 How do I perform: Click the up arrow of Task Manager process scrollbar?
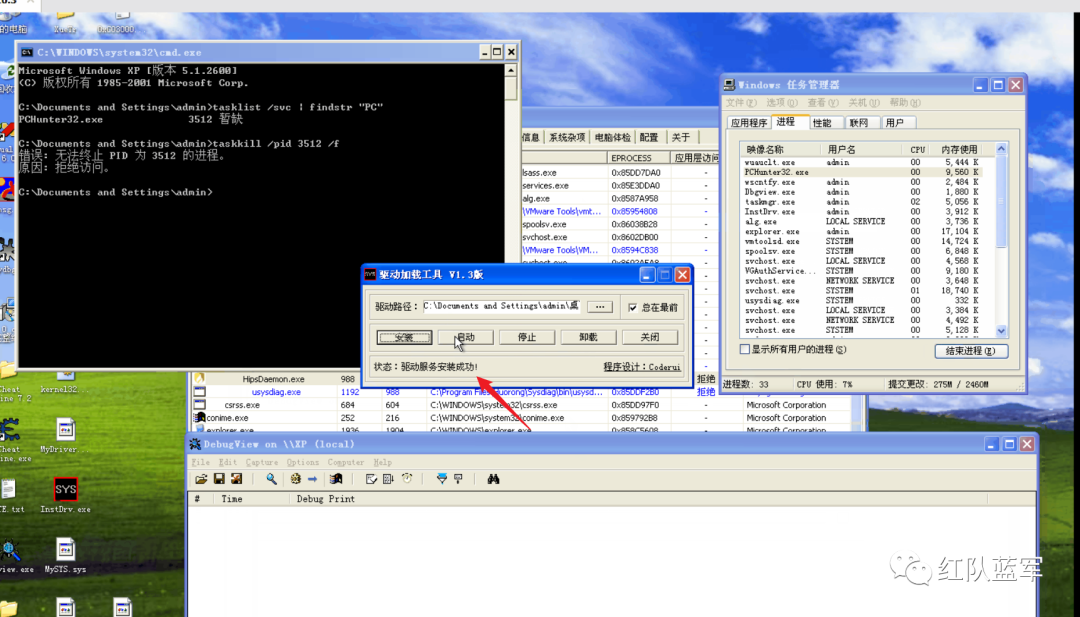point(1001,149)
